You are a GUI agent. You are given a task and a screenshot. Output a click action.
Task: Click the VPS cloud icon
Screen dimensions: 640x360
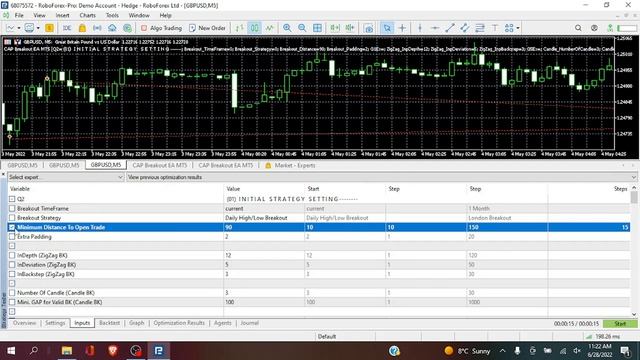pos(112,28)
